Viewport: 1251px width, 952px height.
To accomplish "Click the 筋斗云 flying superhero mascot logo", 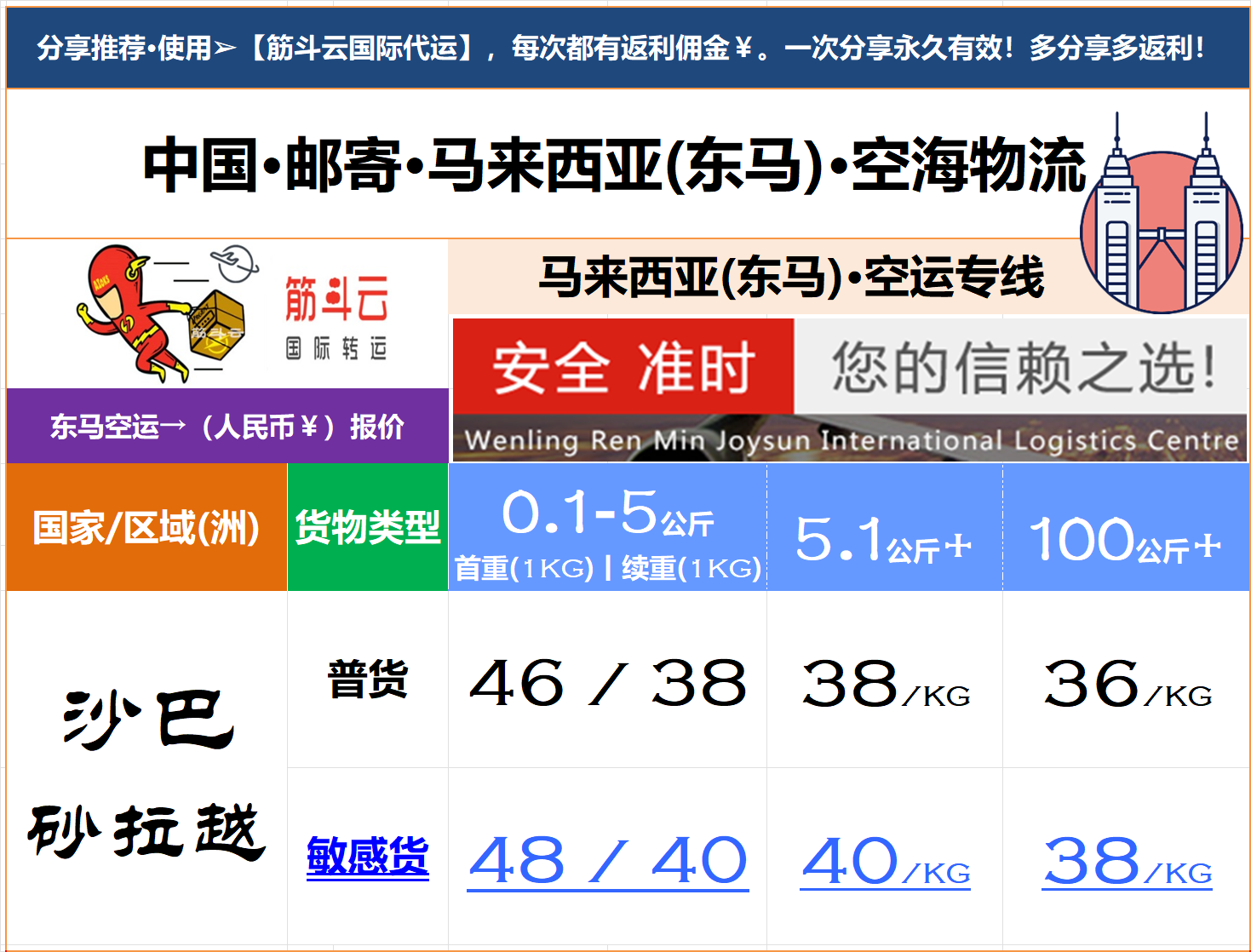I will click(x=168, y=313).
